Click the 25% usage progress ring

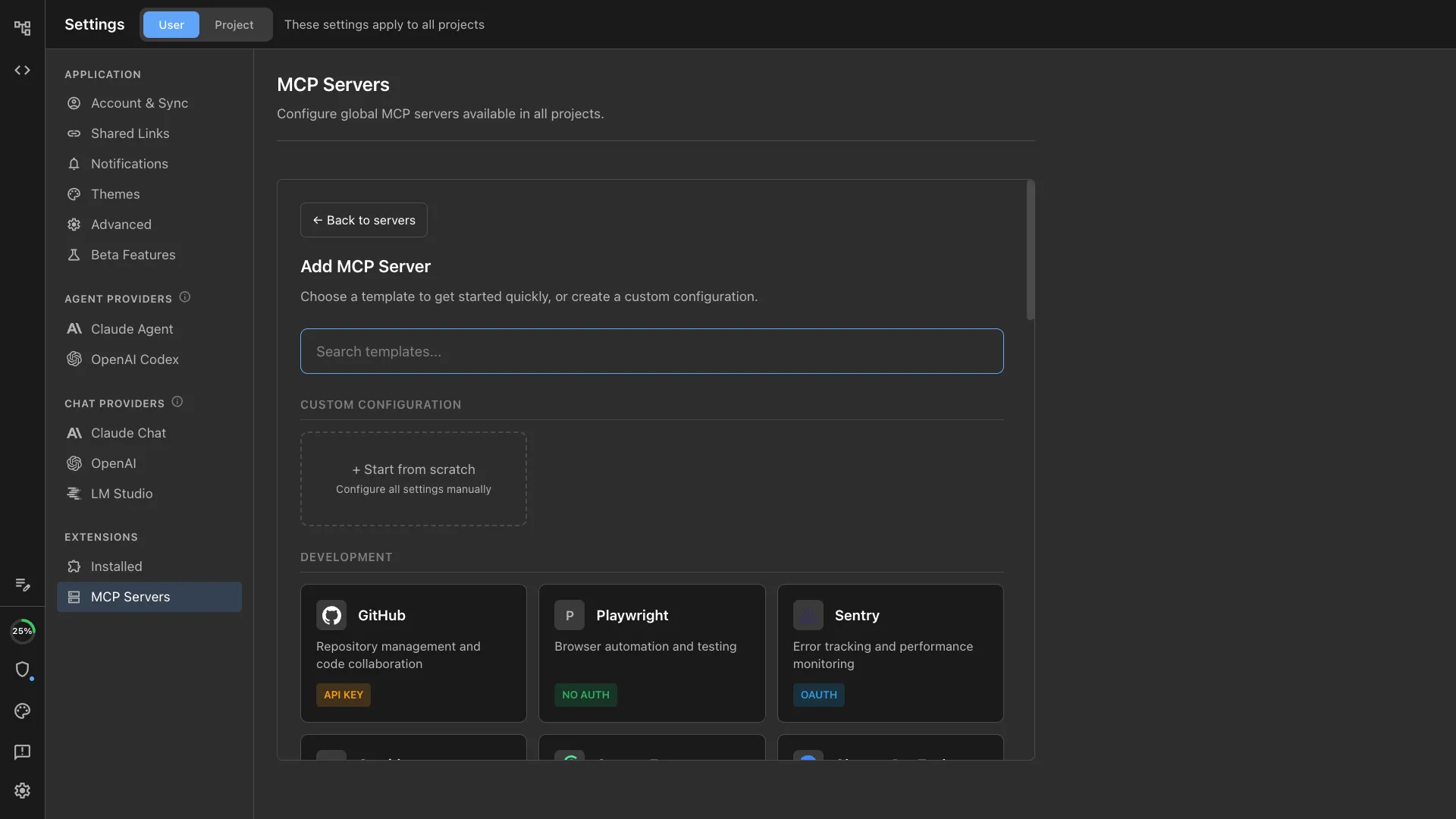(22, 631)
